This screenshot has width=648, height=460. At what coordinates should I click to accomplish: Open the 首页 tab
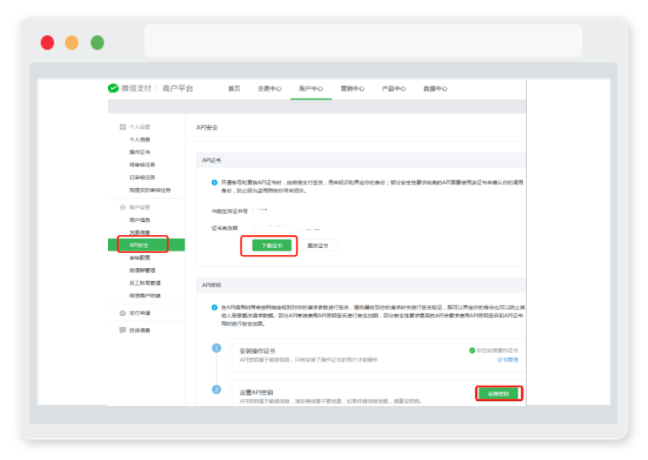(x=234, y=88)
